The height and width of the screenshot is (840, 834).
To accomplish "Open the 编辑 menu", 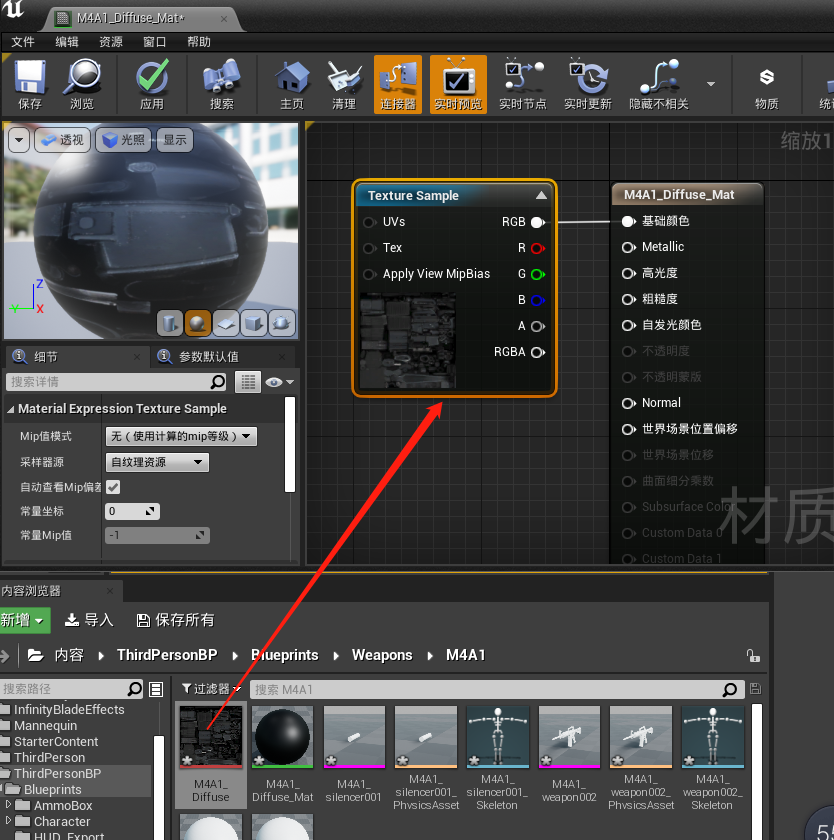I will 67,42.
